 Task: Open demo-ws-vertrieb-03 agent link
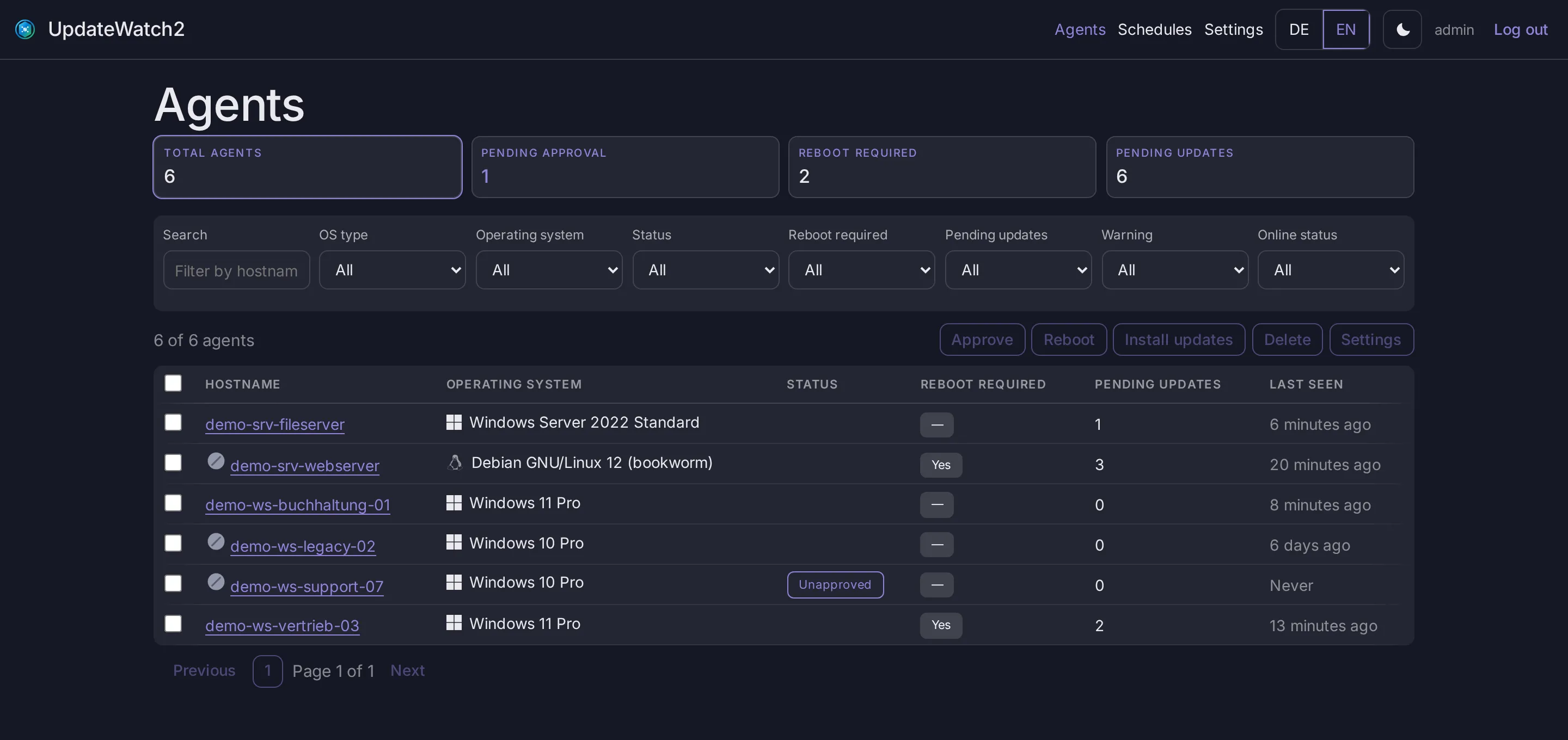tap(283, 625)
